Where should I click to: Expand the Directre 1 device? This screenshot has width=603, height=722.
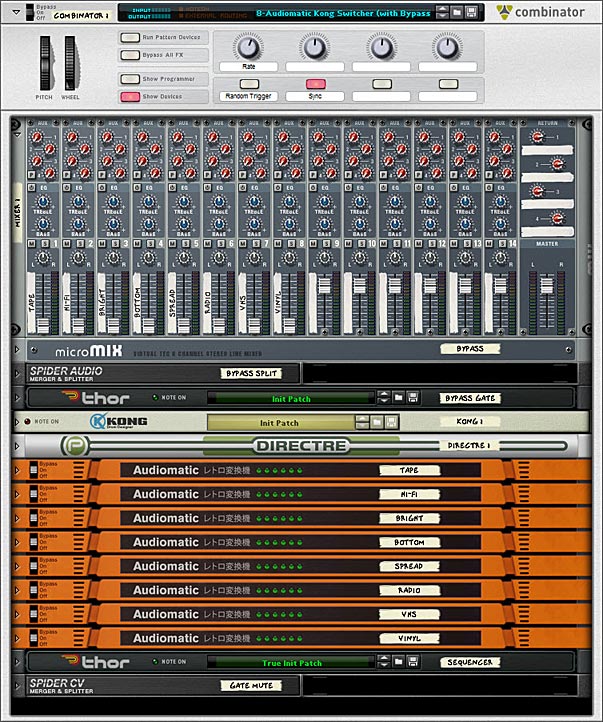coord(17,446)
